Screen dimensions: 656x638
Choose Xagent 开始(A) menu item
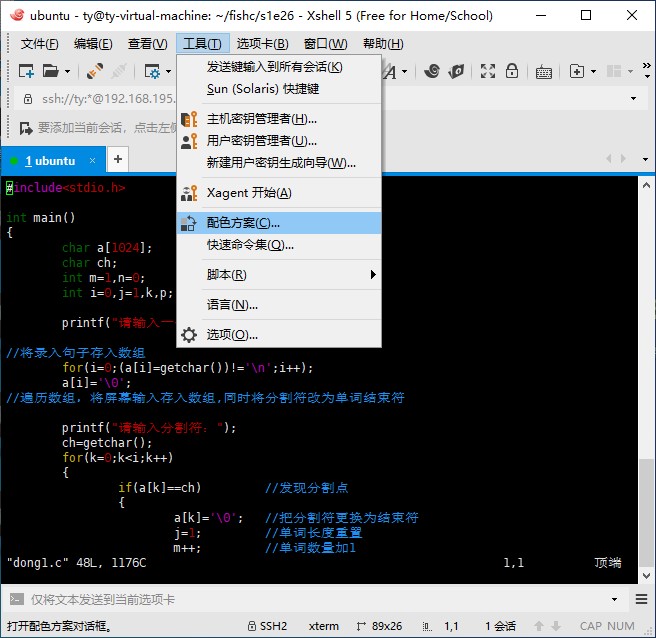click(279, 193)
